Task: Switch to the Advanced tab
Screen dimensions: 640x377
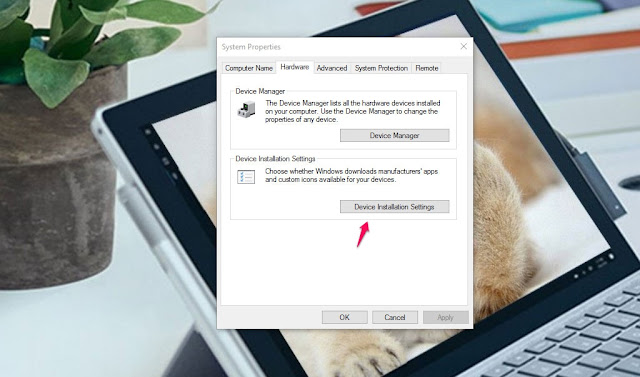Action: [x=332, y=68]
